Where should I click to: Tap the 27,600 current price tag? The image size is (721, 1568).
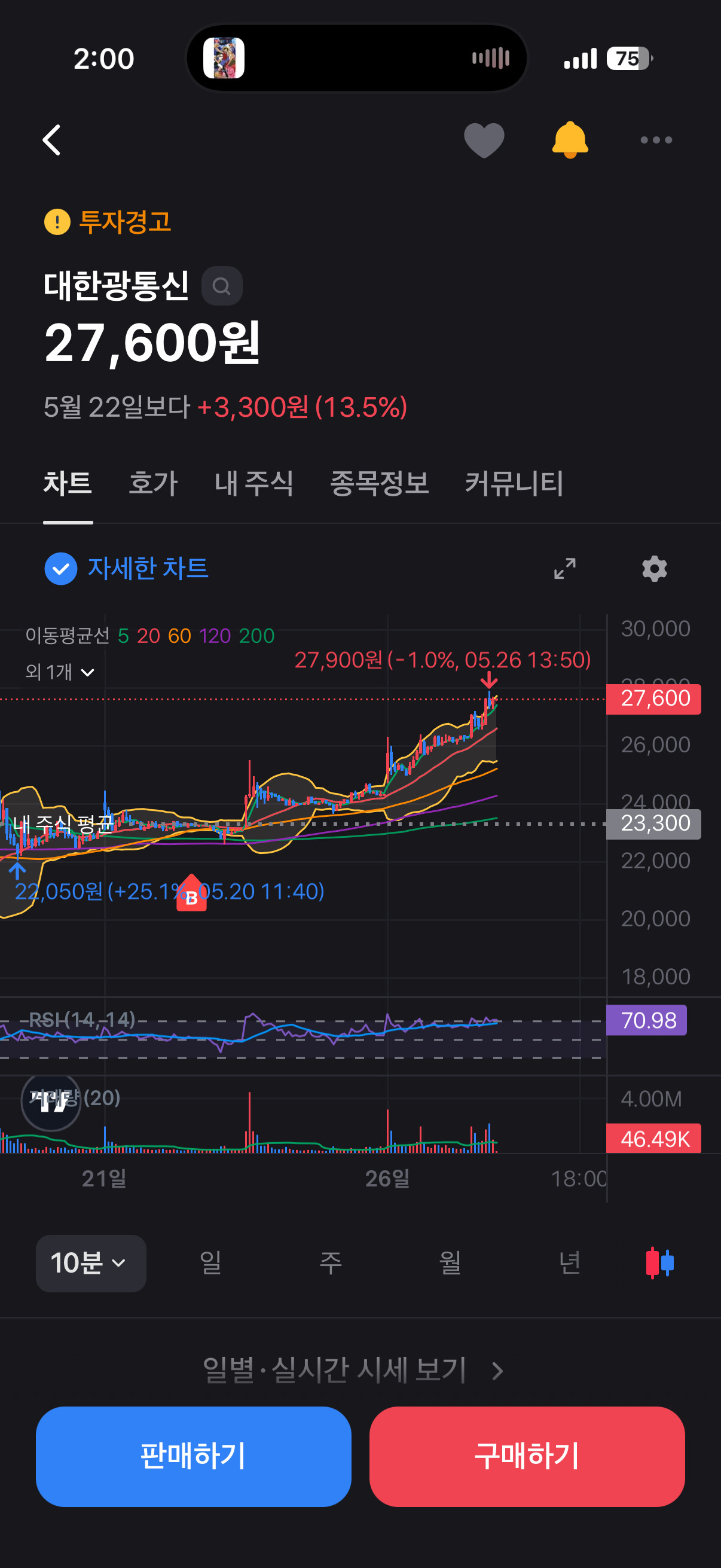[x=653, y=698]
